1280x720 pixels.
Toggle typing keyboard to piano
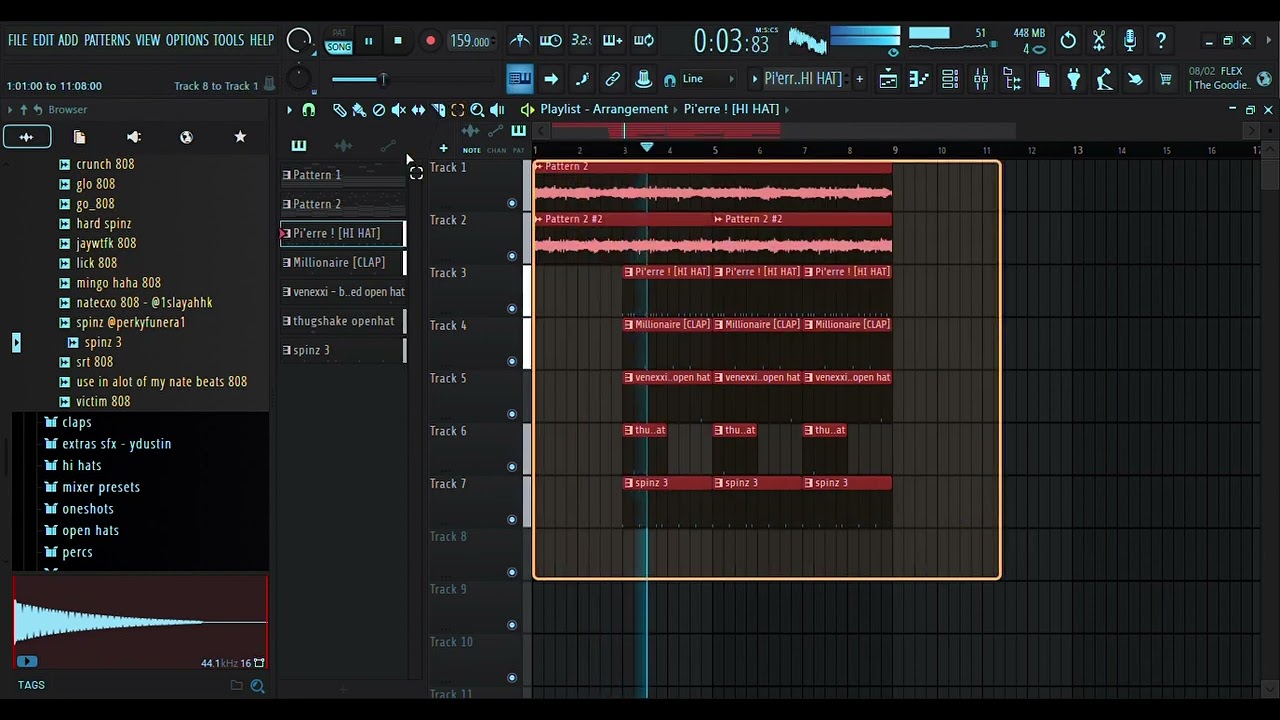[520, 79]
